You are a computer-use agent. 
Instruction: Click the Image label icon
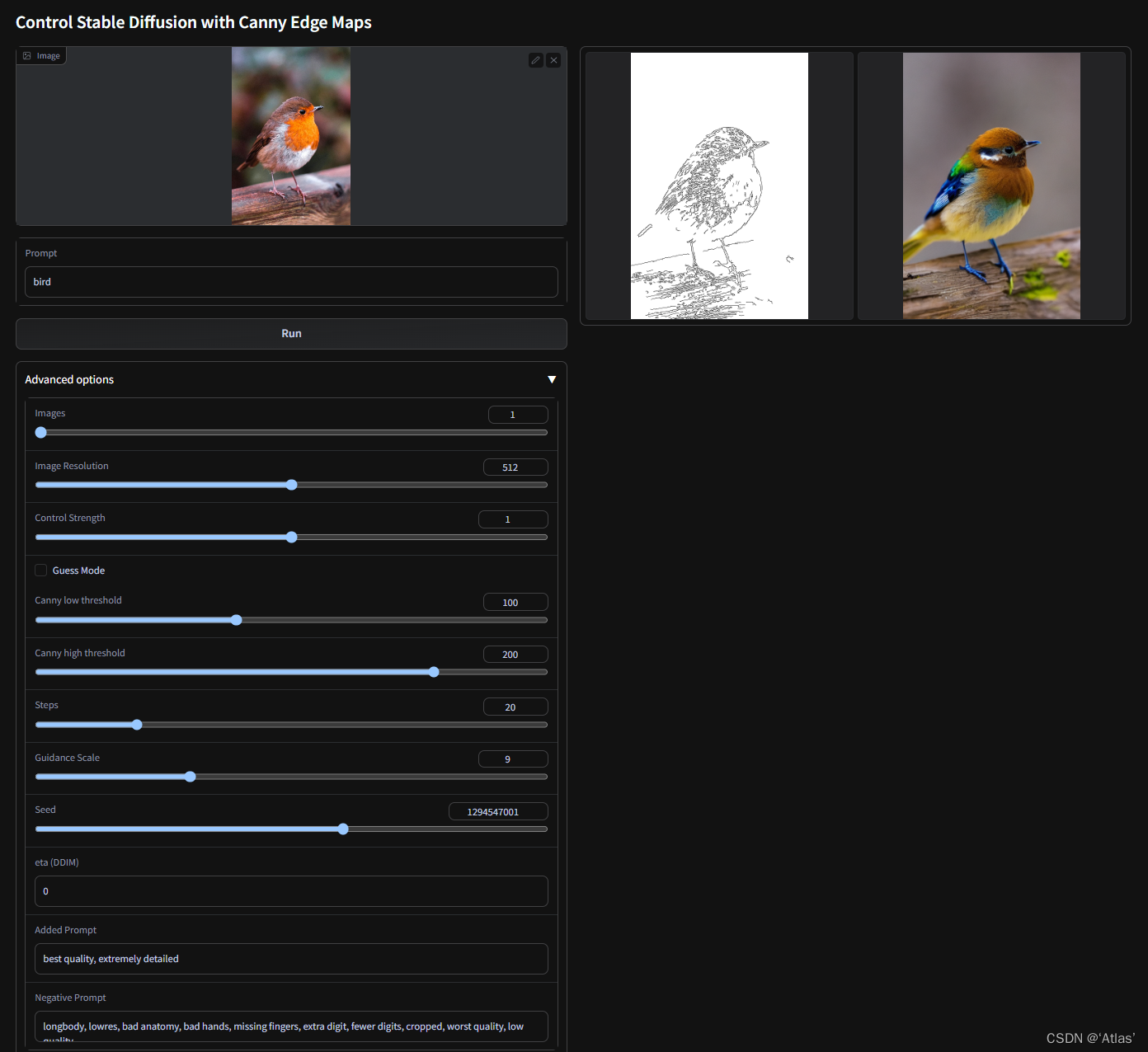tap(27, 56)
